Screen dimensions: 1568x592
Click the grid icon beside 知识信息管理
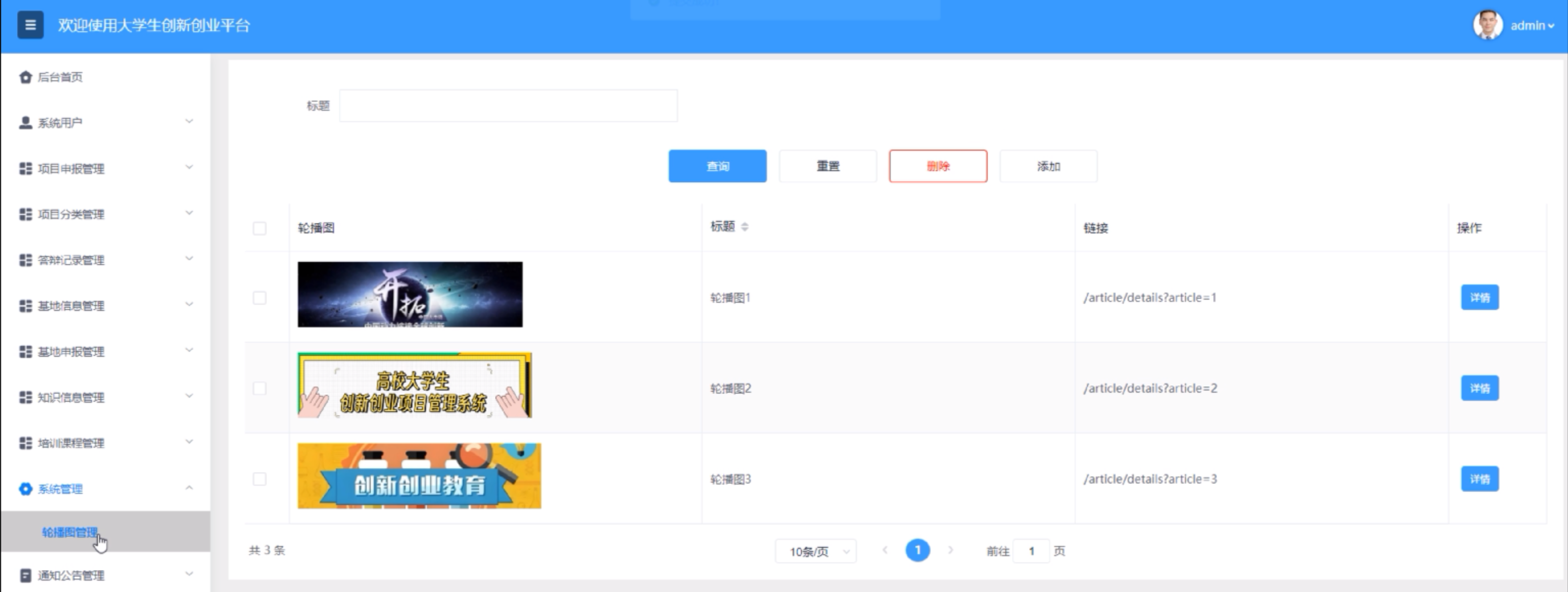coord(25,397)
